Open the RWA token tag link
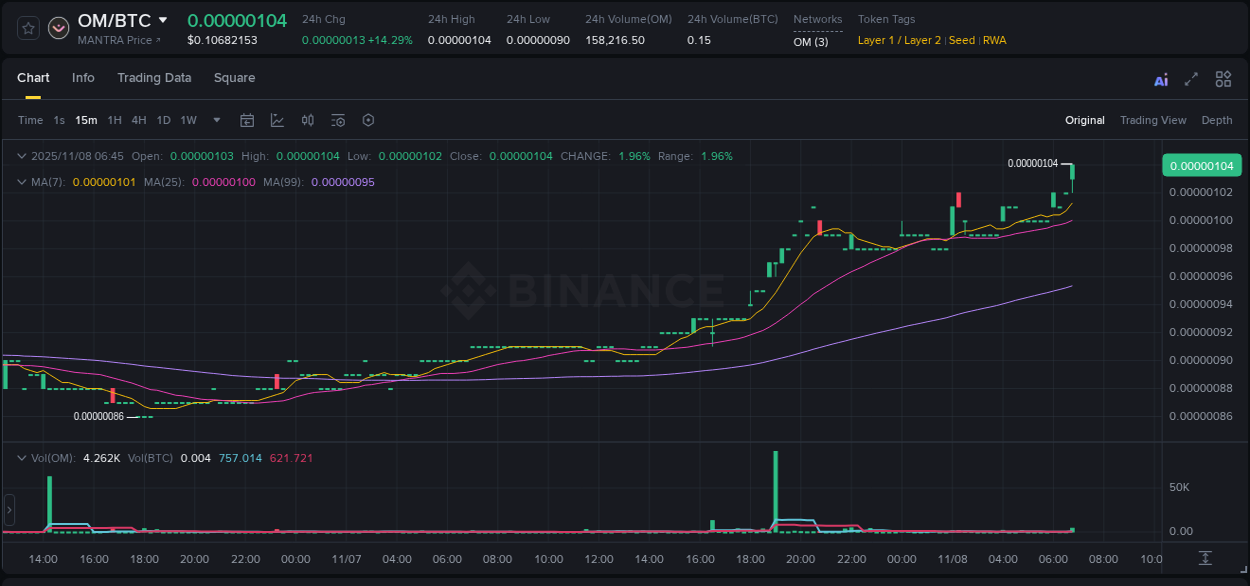The image size is (1250, 586). 994,40
